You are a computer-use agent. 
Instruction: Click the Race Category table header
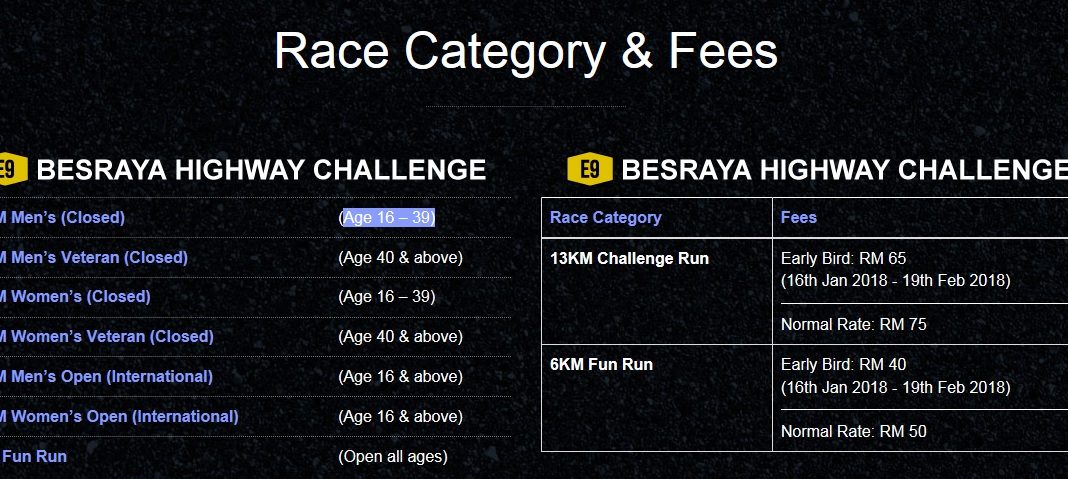pyautogui.click(x=606, y=218)
